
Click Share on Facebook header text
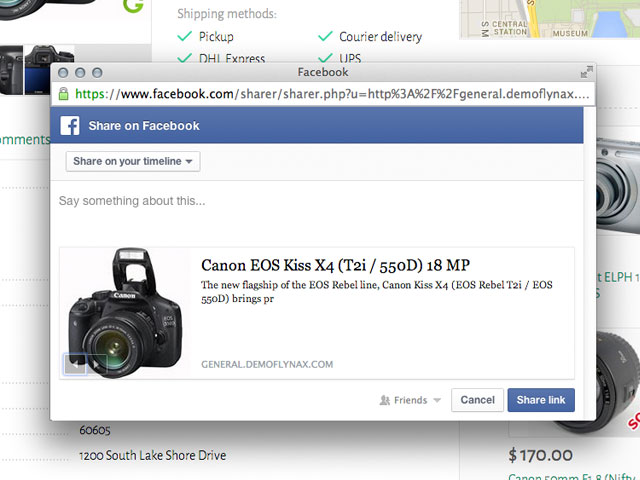(x=144, y=126)
